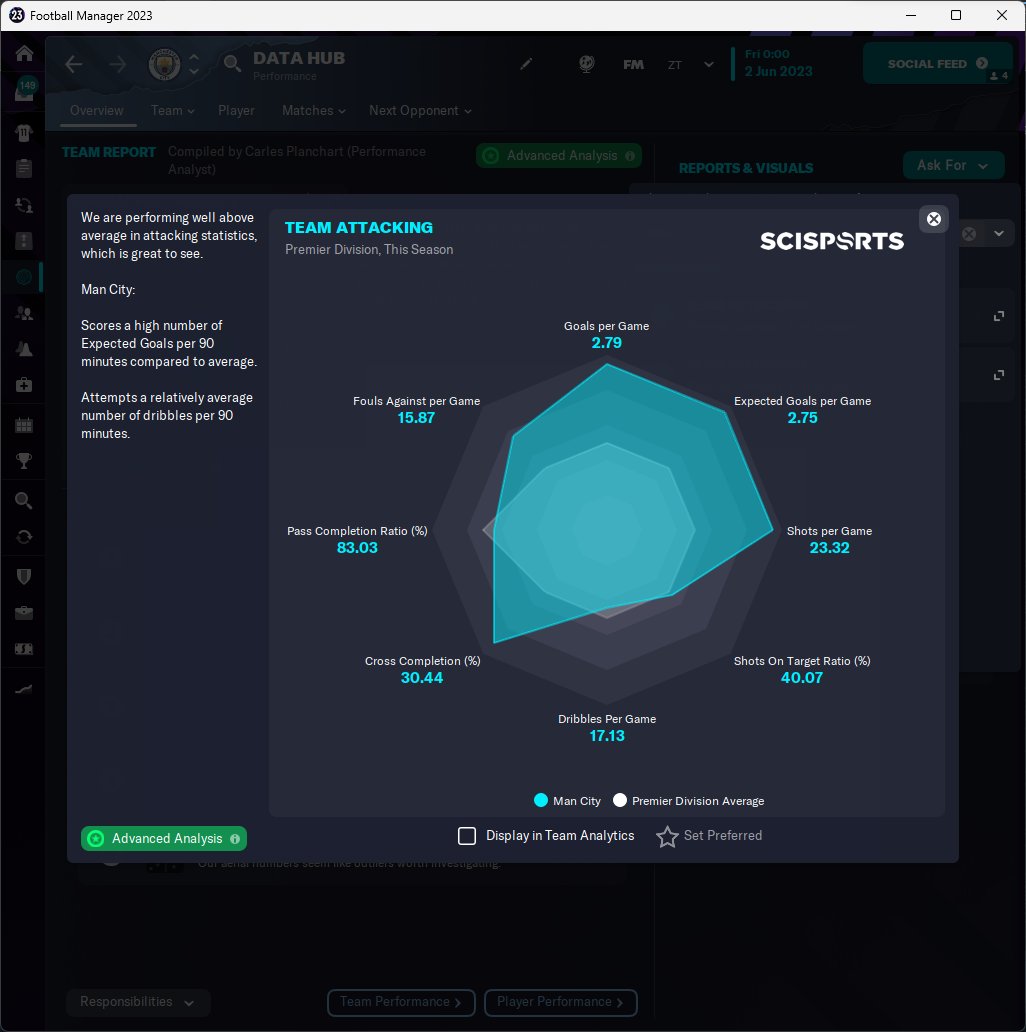Open the Inbox with the 149 badge
Screen dimensions: 1026x1032
coord(24,90)
